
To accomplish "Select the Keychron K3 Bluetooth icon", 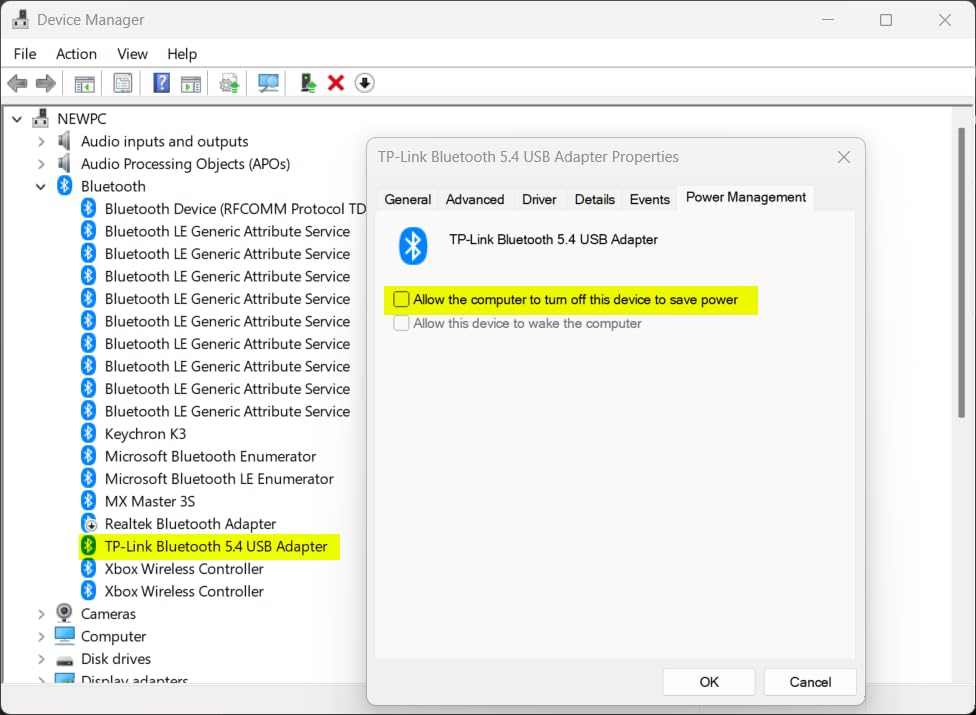I will 88,433.
